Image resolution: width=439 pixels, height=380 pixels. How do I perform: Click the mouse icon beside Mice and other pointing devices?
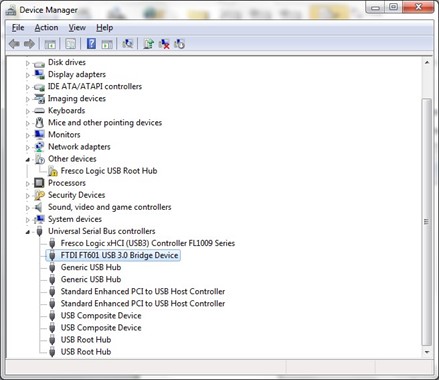[x=39, y=123]
